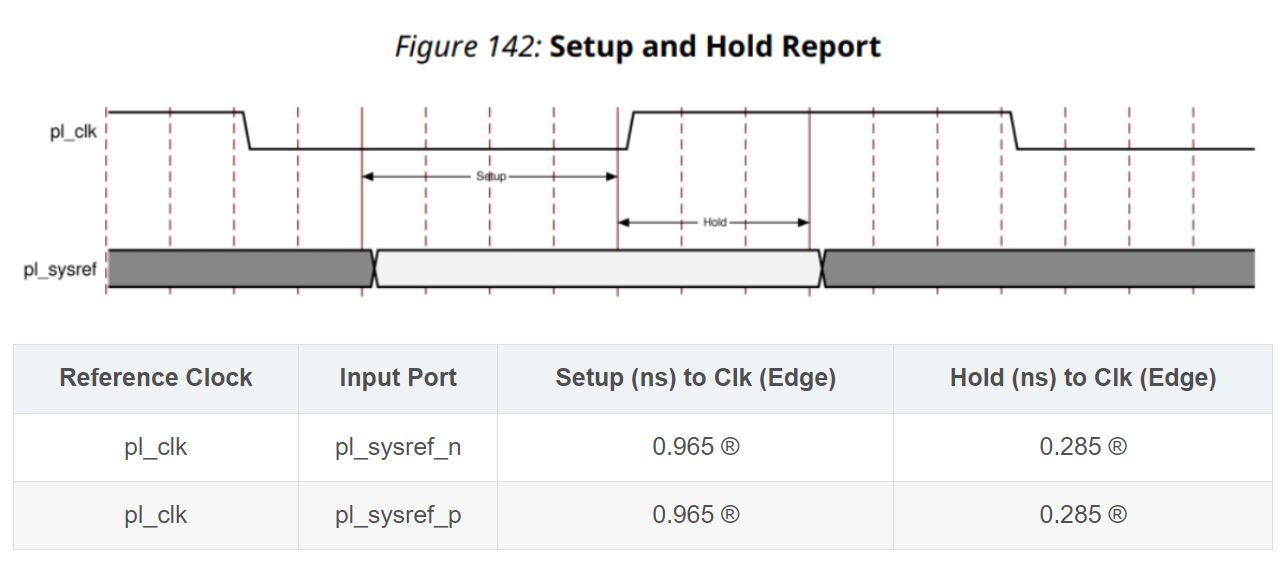Screen dimensions: 1284x569
Task: Click pl_clk reference clock in first row
Action: [156, 447]
